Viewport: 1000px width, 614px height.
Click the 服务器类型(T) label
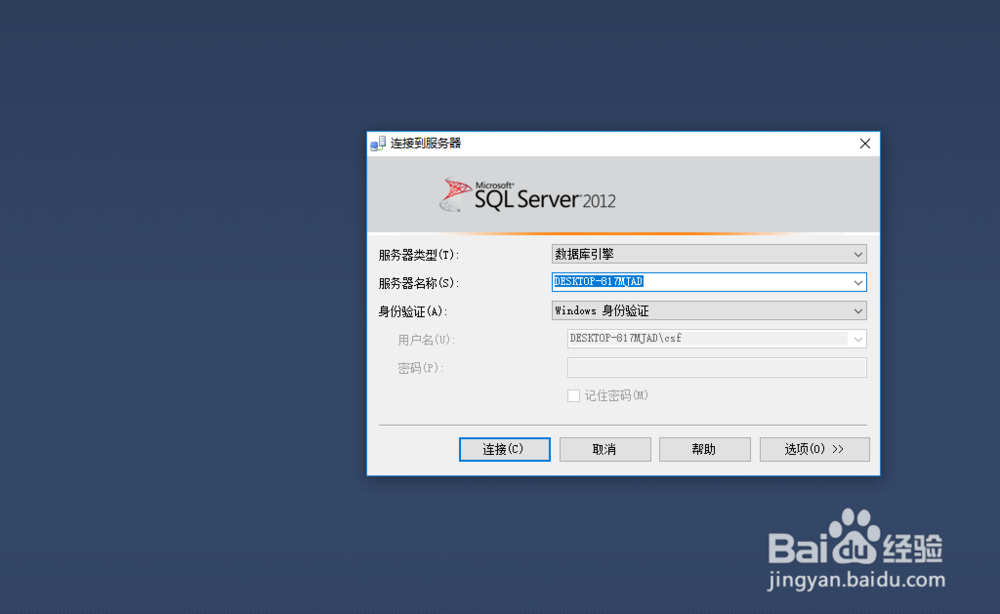[419, 255]
